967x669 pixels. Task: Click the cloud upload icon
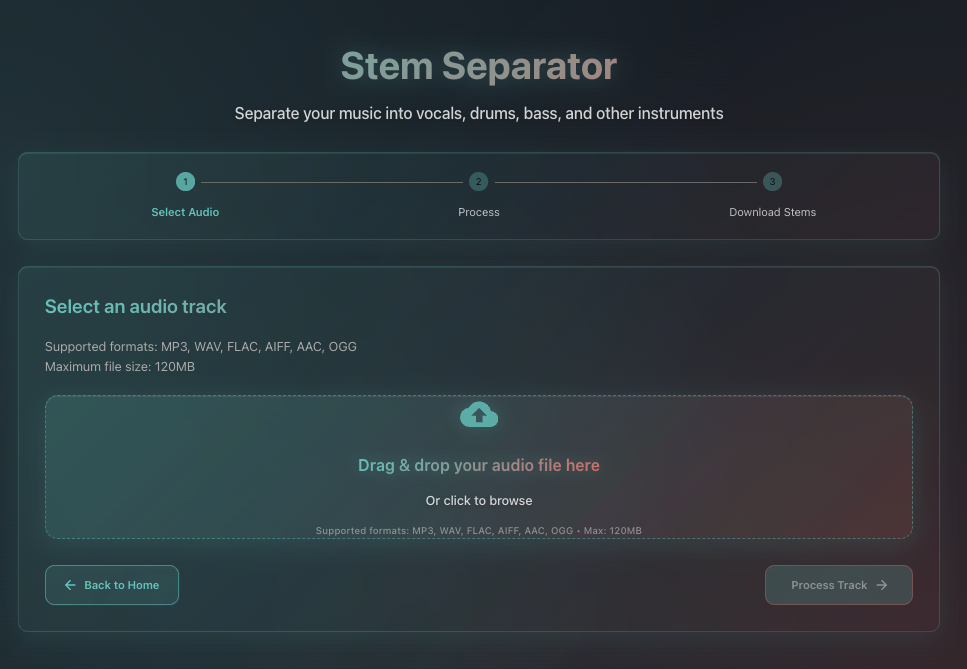(479, 415)
